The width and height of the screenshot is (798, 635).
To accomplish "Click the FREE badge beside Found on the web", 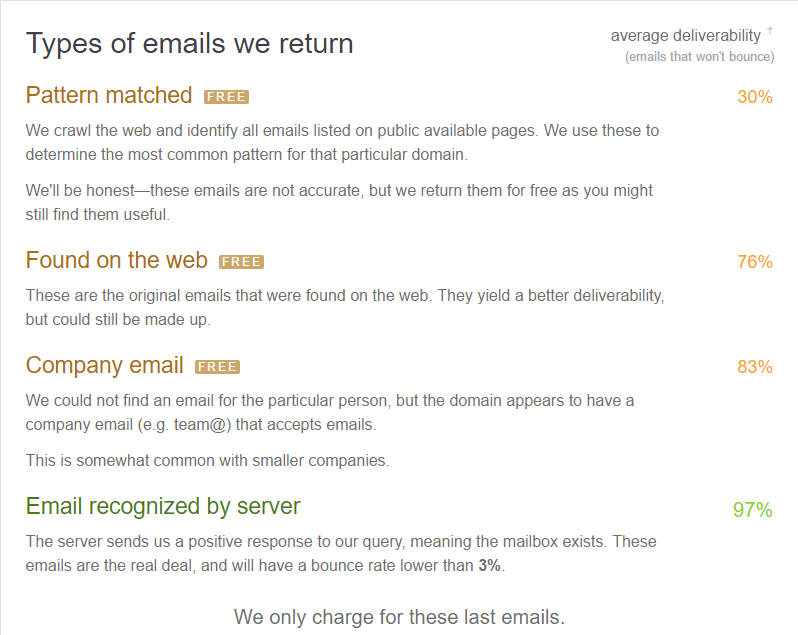I will point(241,262).
